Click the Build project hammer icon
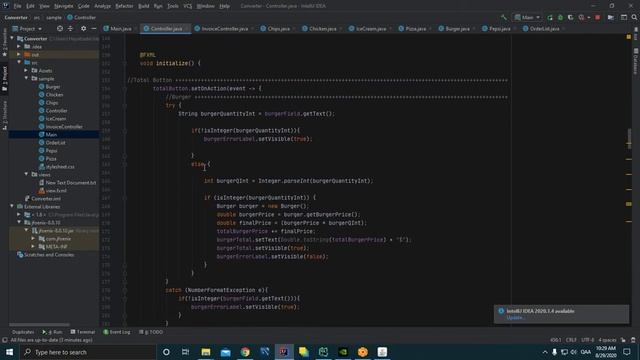640x360 pixels. (504, 18)
